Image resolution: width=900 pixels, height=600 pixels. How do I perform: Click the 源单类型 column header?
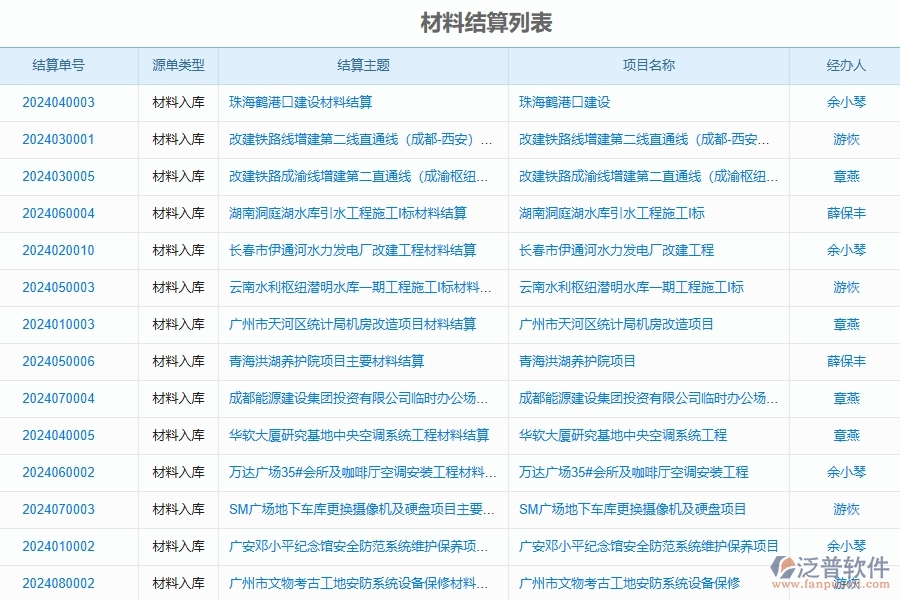[176, 65]
